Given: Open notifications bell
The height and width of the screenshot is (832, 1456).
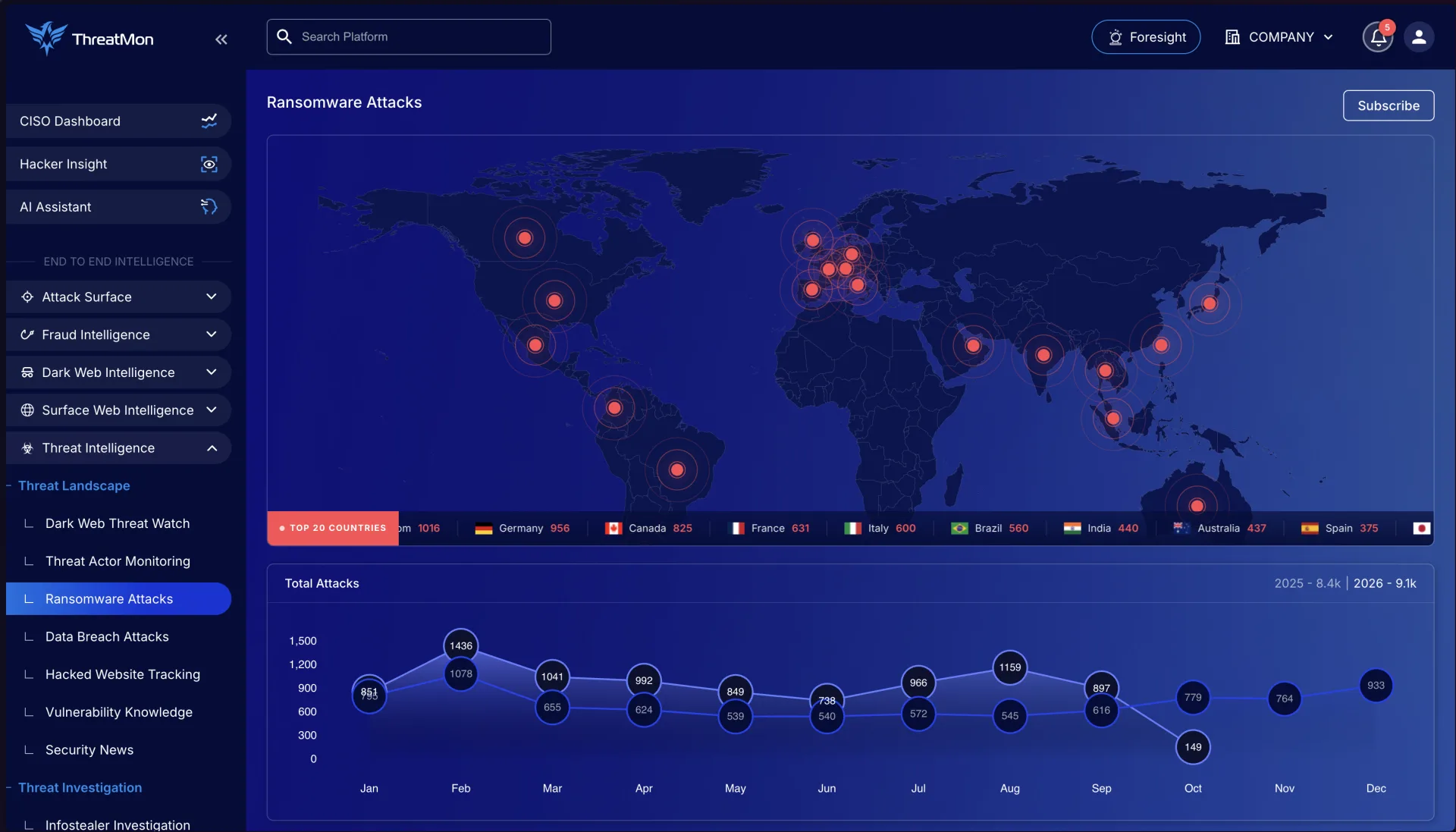Looking at the screenshot, I should [x=1378, y=37].
